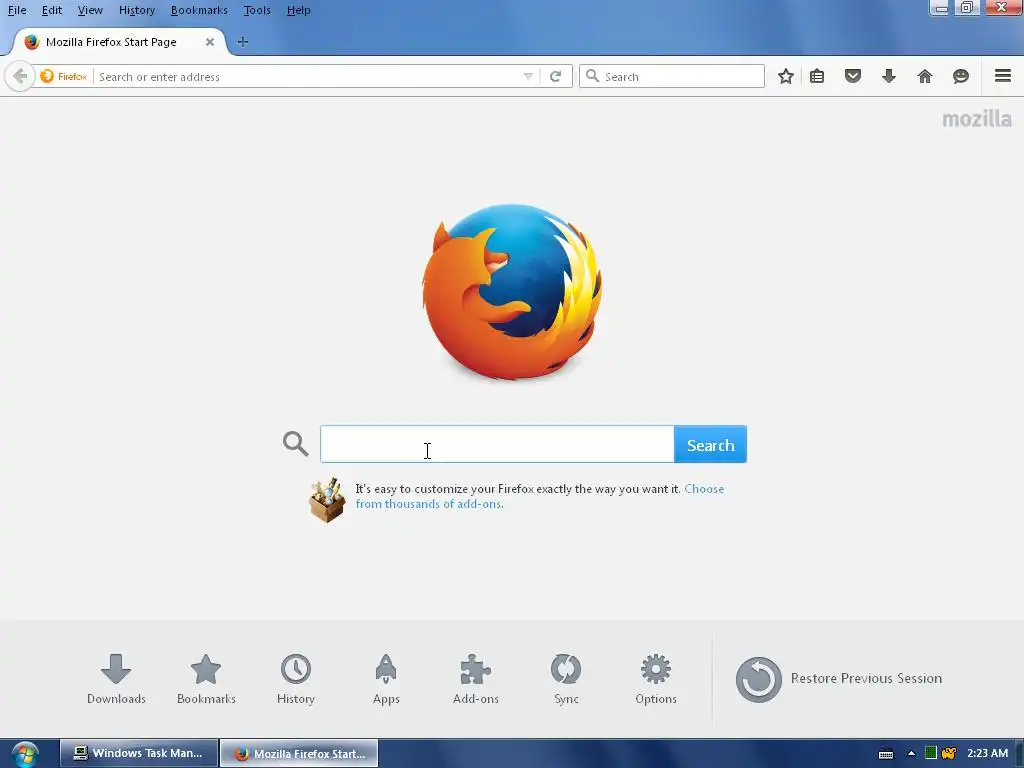Close the Mozilla Firefox Start Page tab
Image resolution: width=1024 pixels, height=768 pixels.
click(x=210, y=42)
